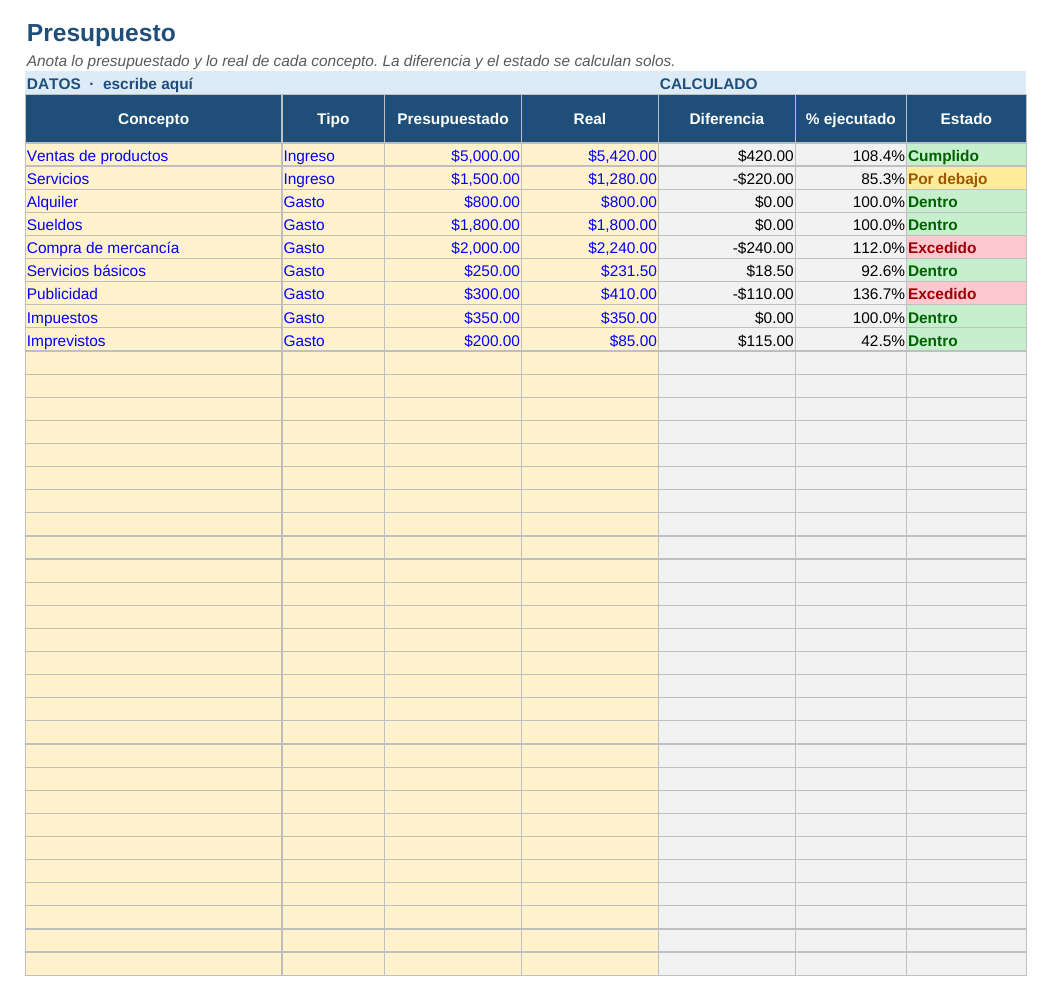1051x1000 pixels.
Task: Select the -$240.00 difference cell
Action: coord(727,248)
